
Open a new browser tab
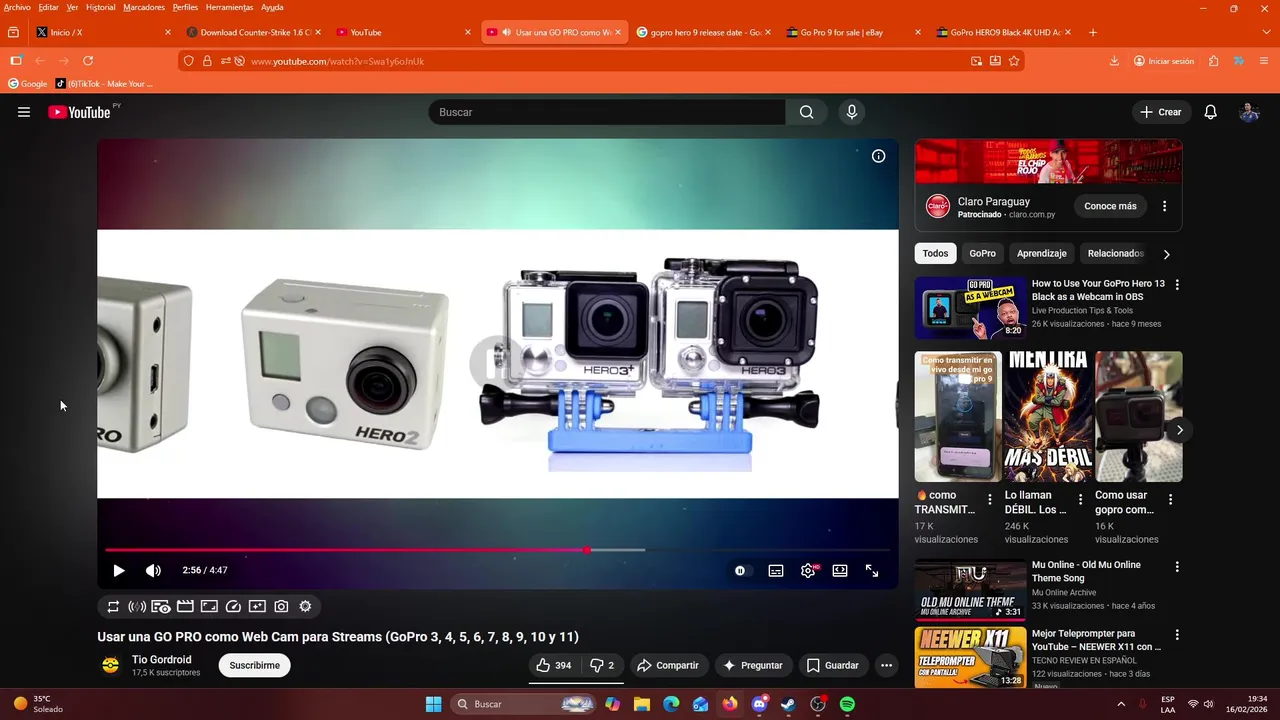(x=1092, y=32)
